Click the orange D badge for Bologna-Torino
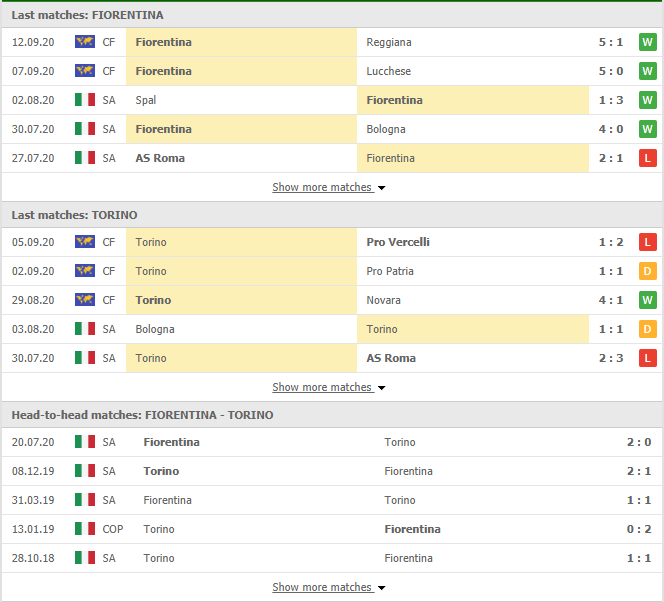 647,329
